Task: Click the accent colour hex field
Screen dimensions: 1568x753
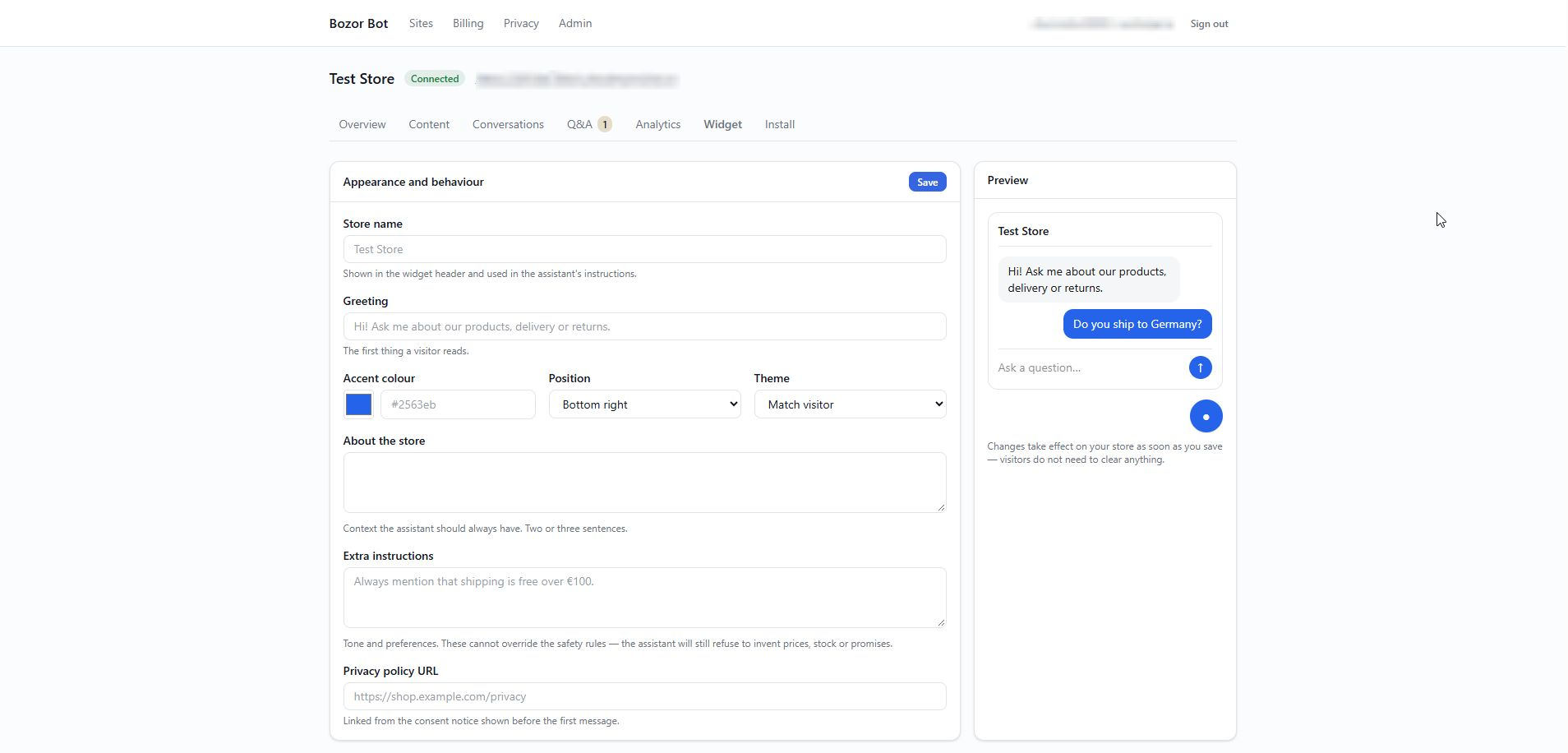Action: pyautogui.click(x=458, y=404)
